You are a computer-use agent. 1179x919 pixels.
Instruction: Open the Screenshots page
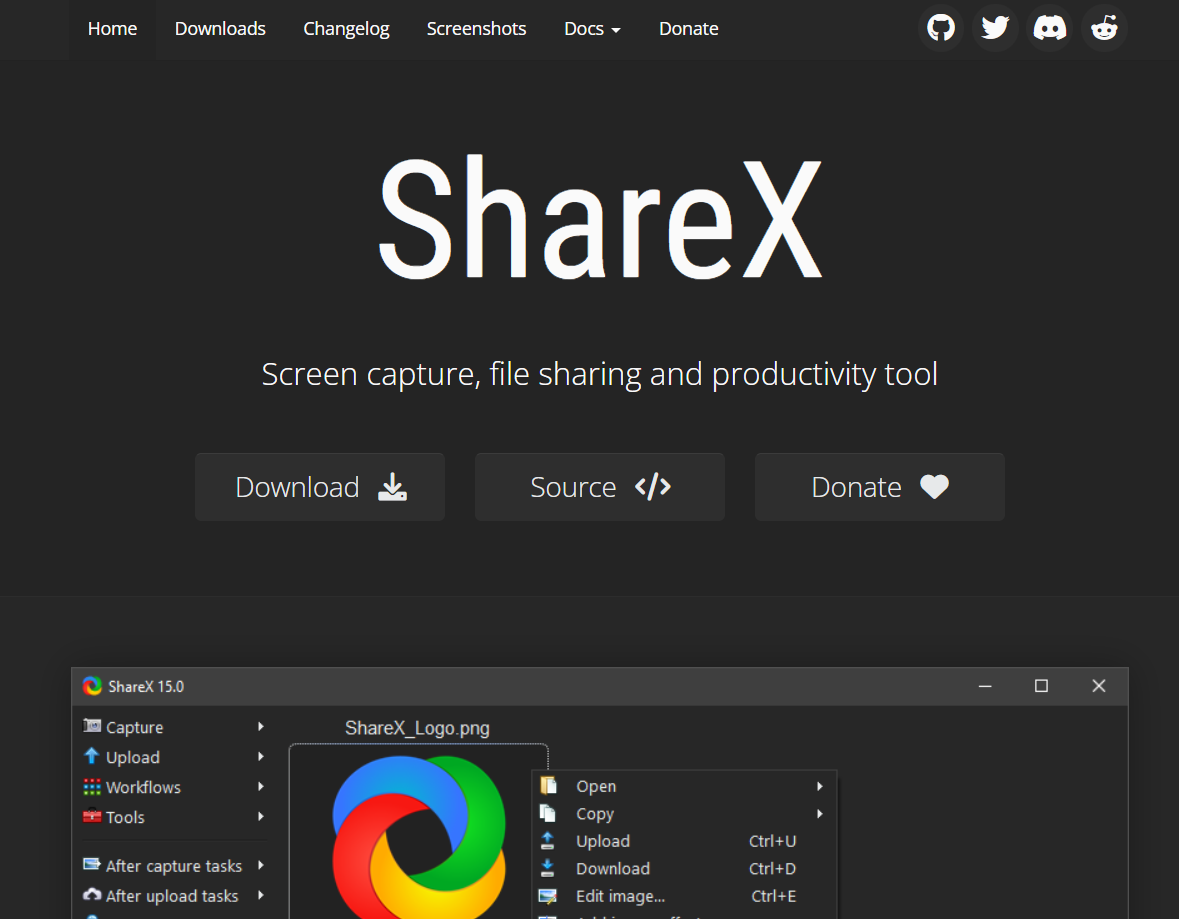(476, 28)
